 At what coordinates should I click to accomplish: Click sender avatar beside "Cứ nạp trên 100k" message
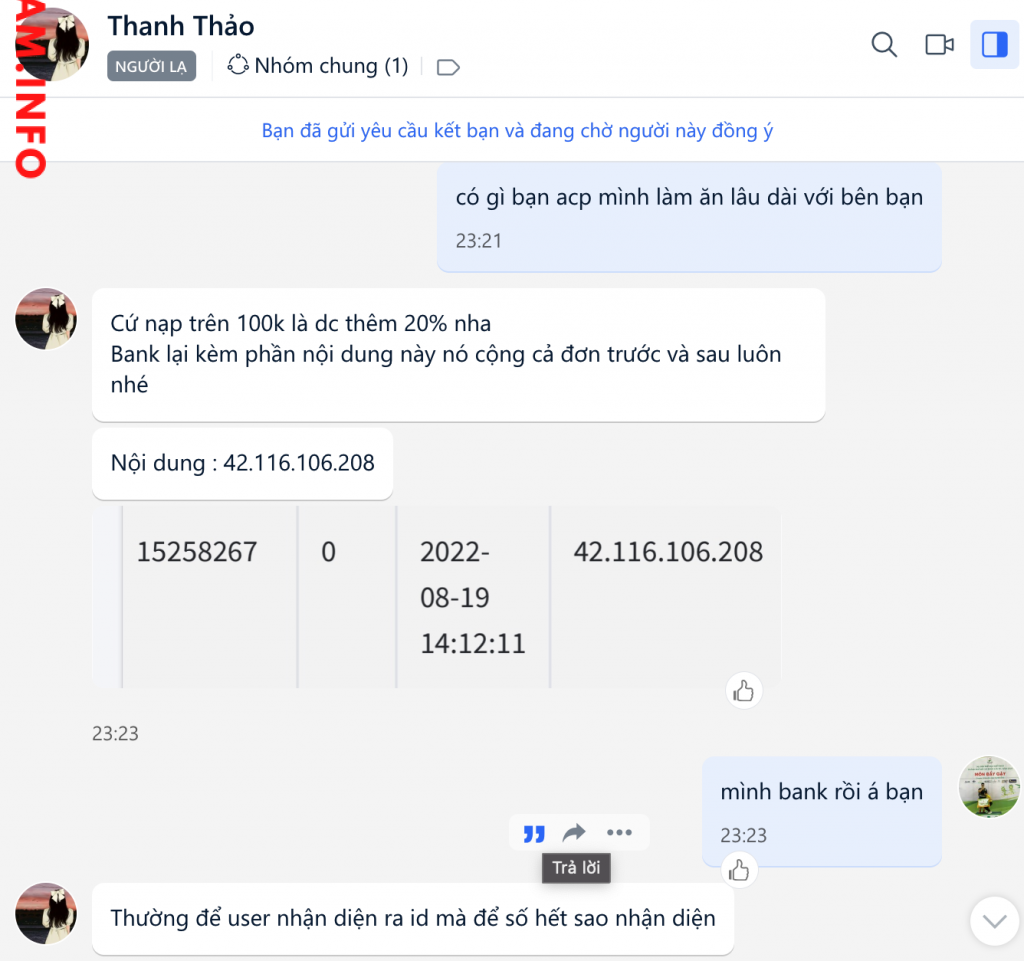tap(46, 319)
